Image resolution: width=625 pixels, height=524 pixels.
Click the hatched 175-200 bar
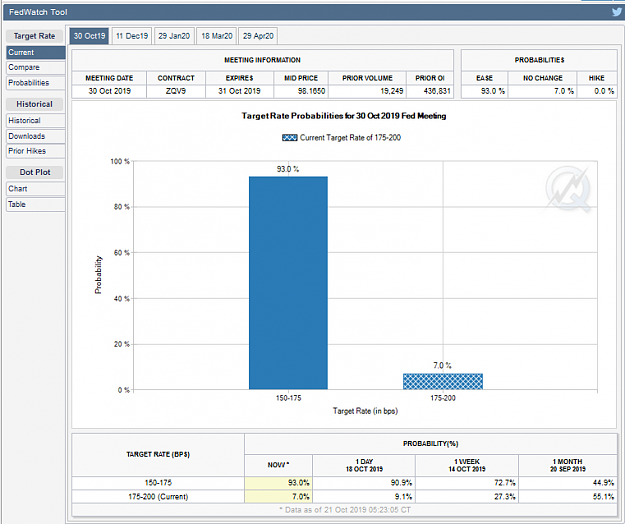[443, 381]
